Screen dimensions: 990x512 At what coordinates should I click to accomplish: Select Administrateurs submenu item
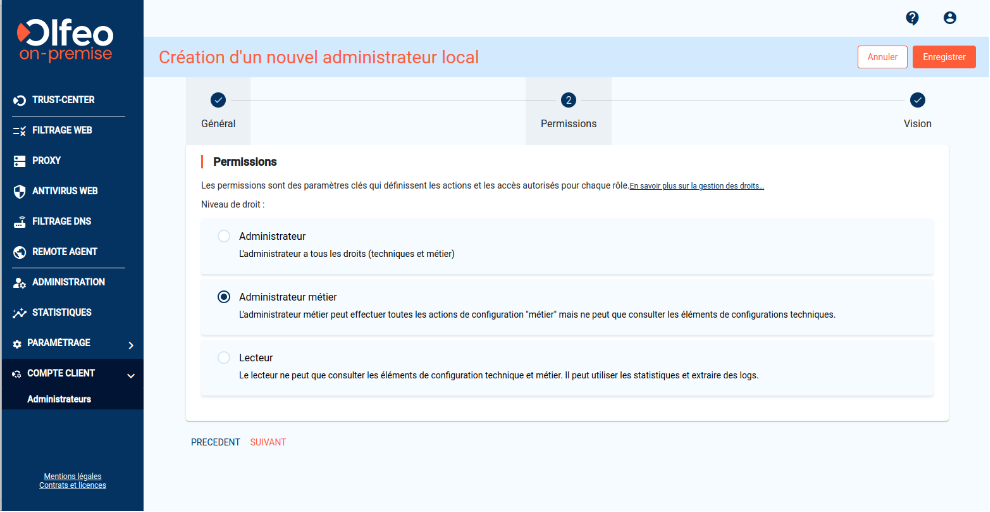59,399
